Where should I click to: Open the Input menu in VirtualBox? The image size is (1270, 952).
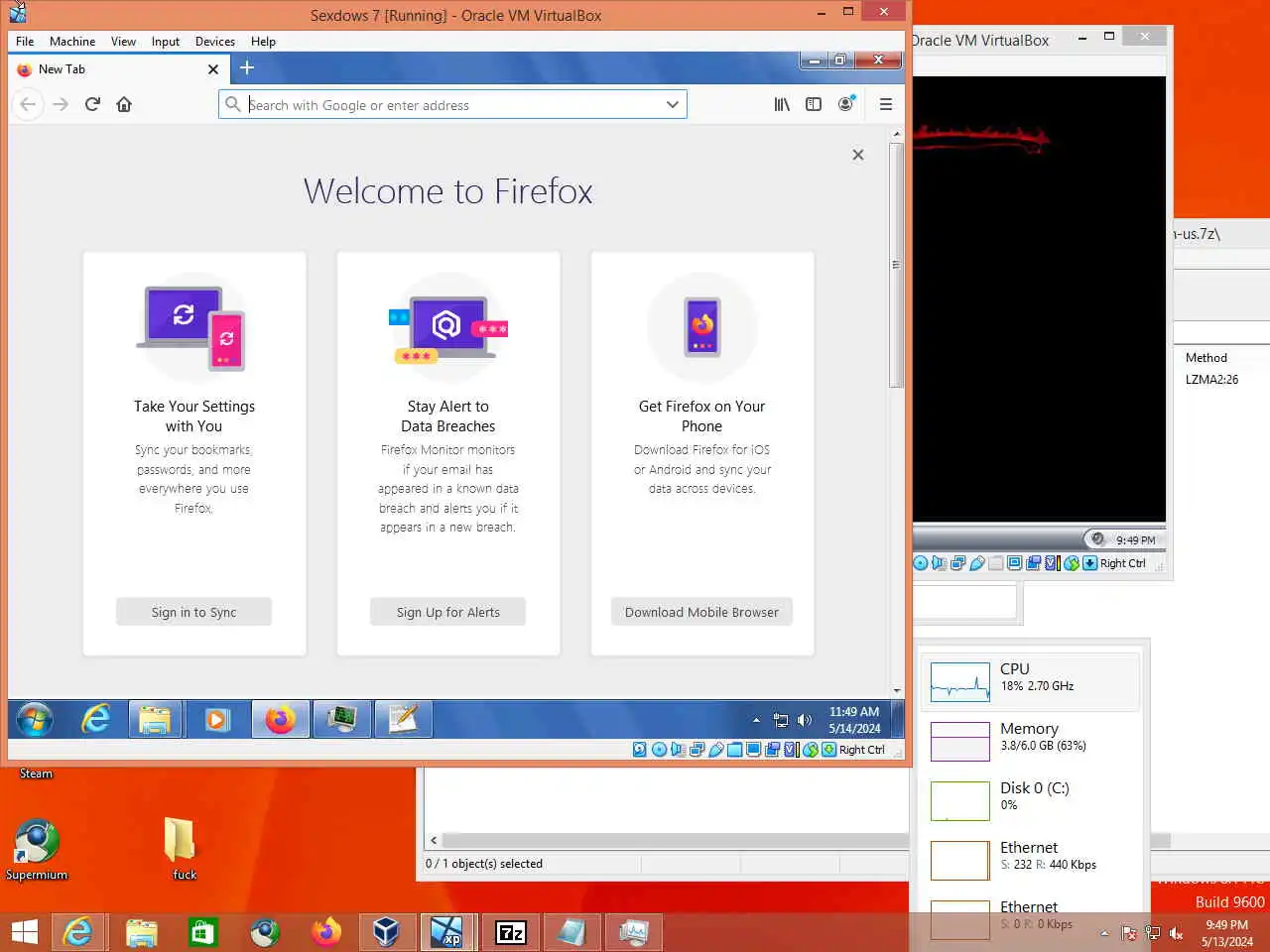pos(166,42)
